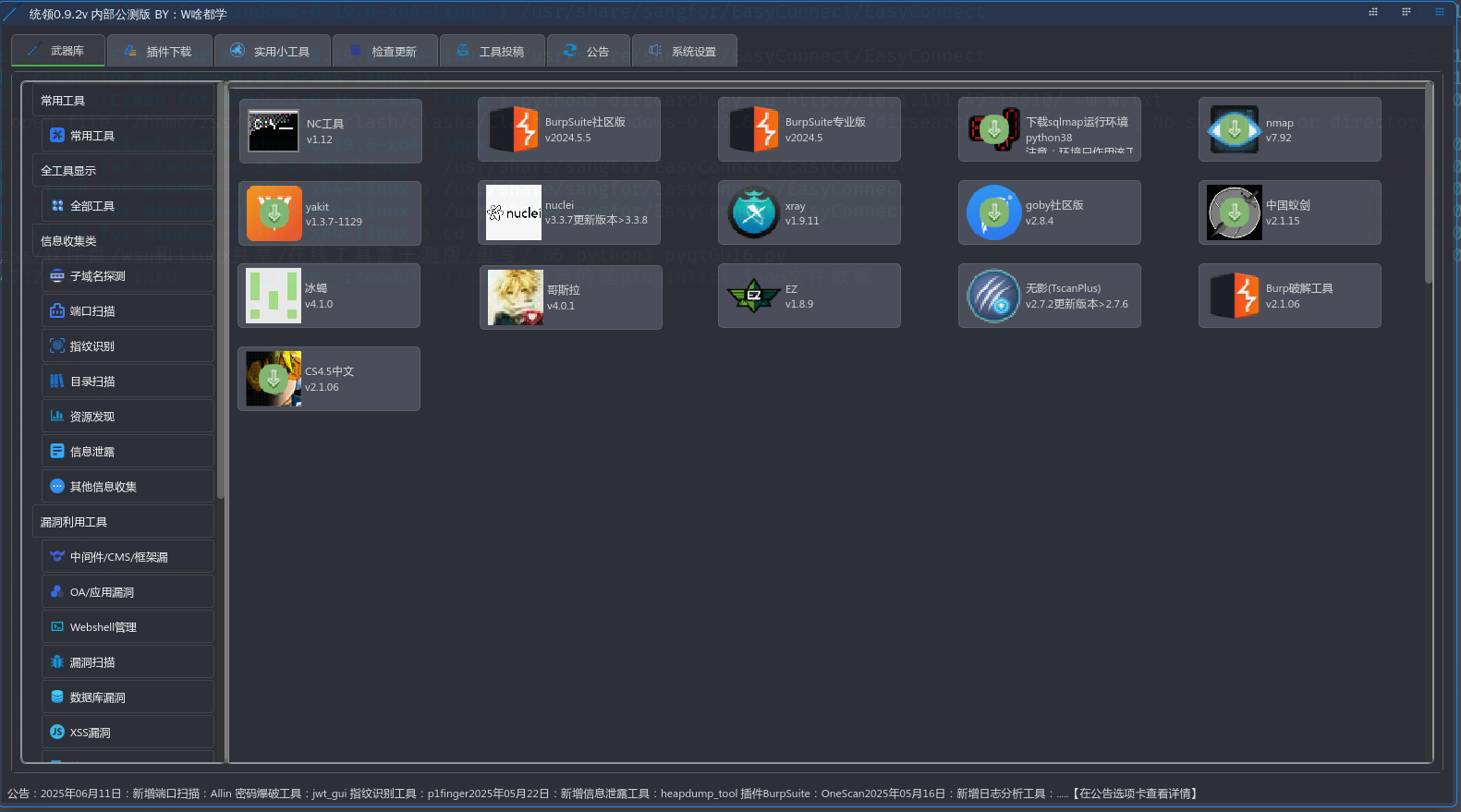The width and height of the screenshot is (1461, 812).
Task: Select 中间件/CMS/框架漏洞 category
Action: (x=128, y=557)
